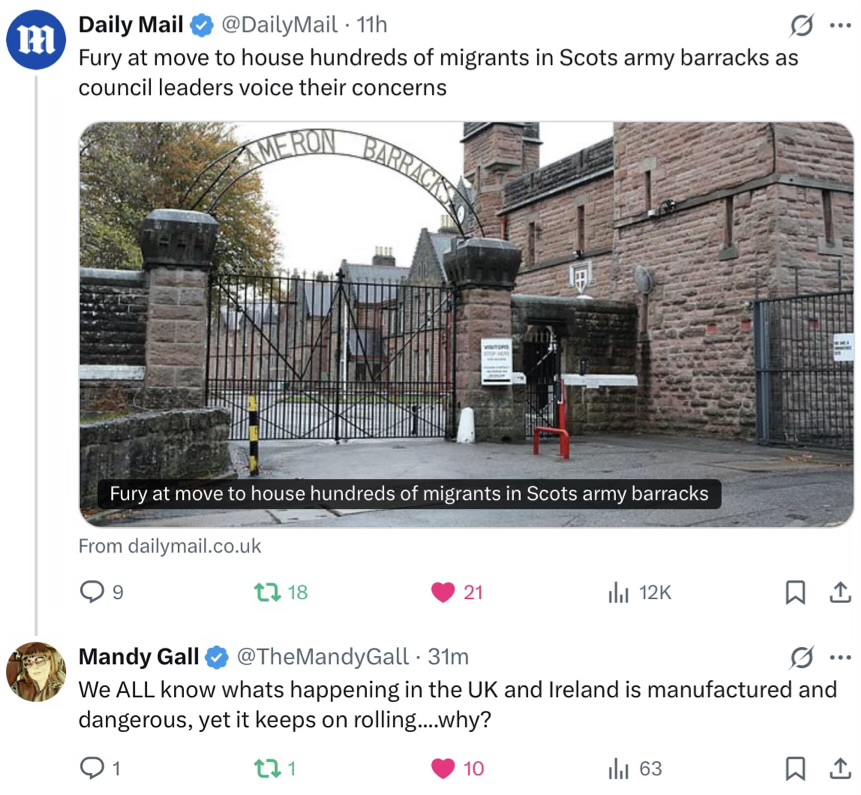Viewport: 861px width, 795px height.
Task: Open more options on Mandy Gall's reply
Action: click(840, 657)
